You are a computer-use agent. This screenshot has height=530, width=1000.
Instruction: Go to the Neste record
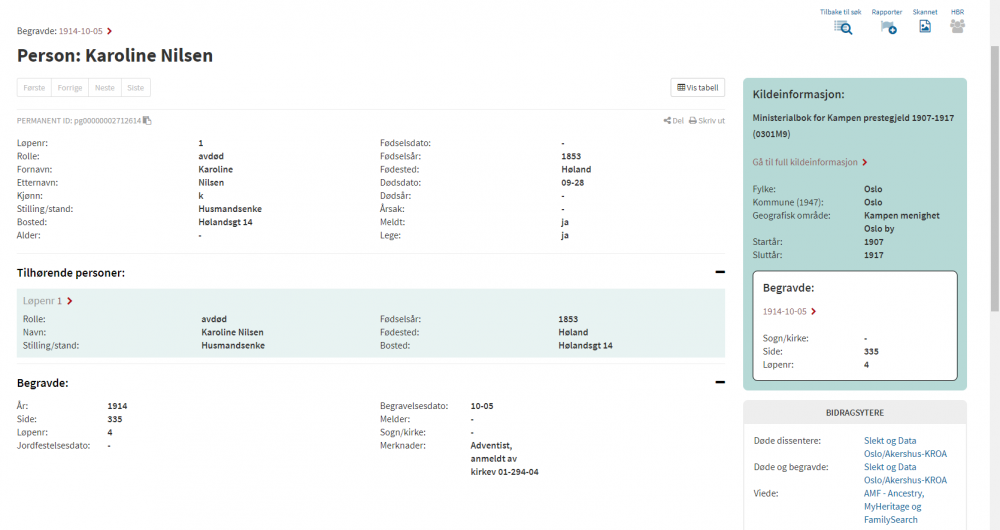104,88
